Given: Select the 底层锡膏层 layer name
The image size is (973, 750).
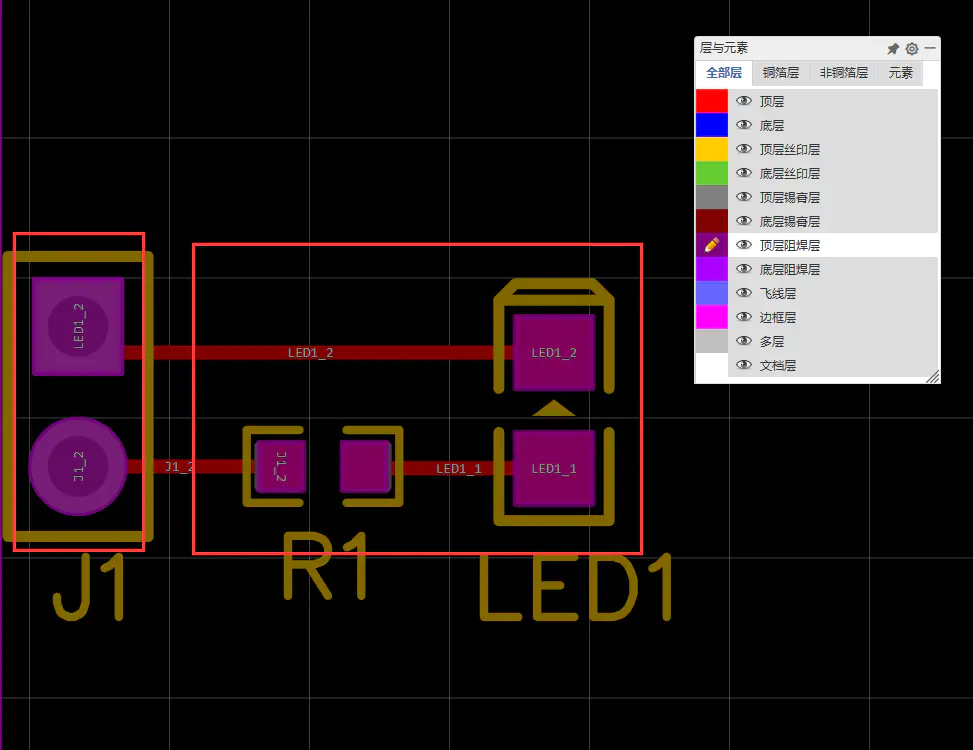Looking at the screenshot, I should 789,221.
